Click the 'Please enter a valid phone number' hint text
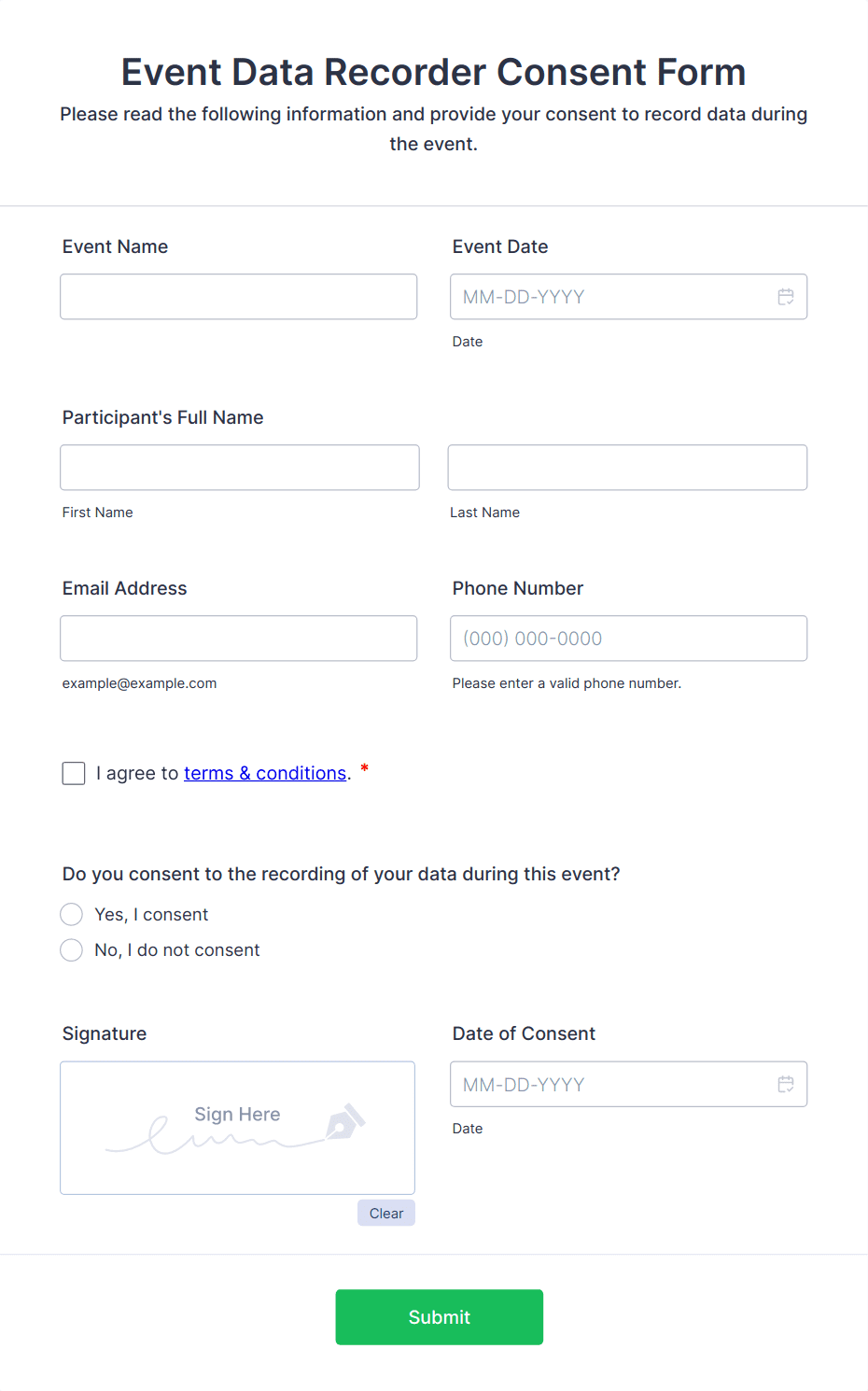 coord(567,682)
